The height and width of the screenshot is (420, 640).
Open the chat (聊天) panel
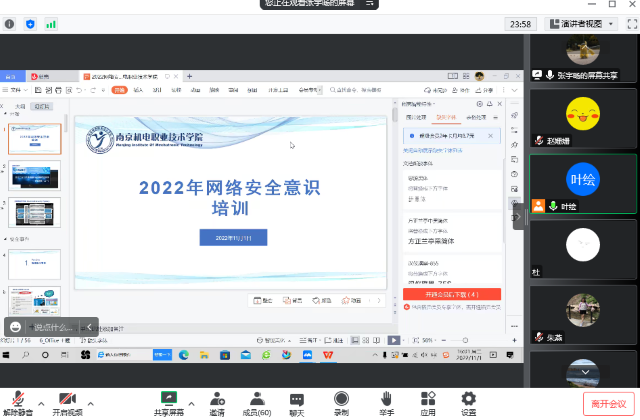click(297, 397)
